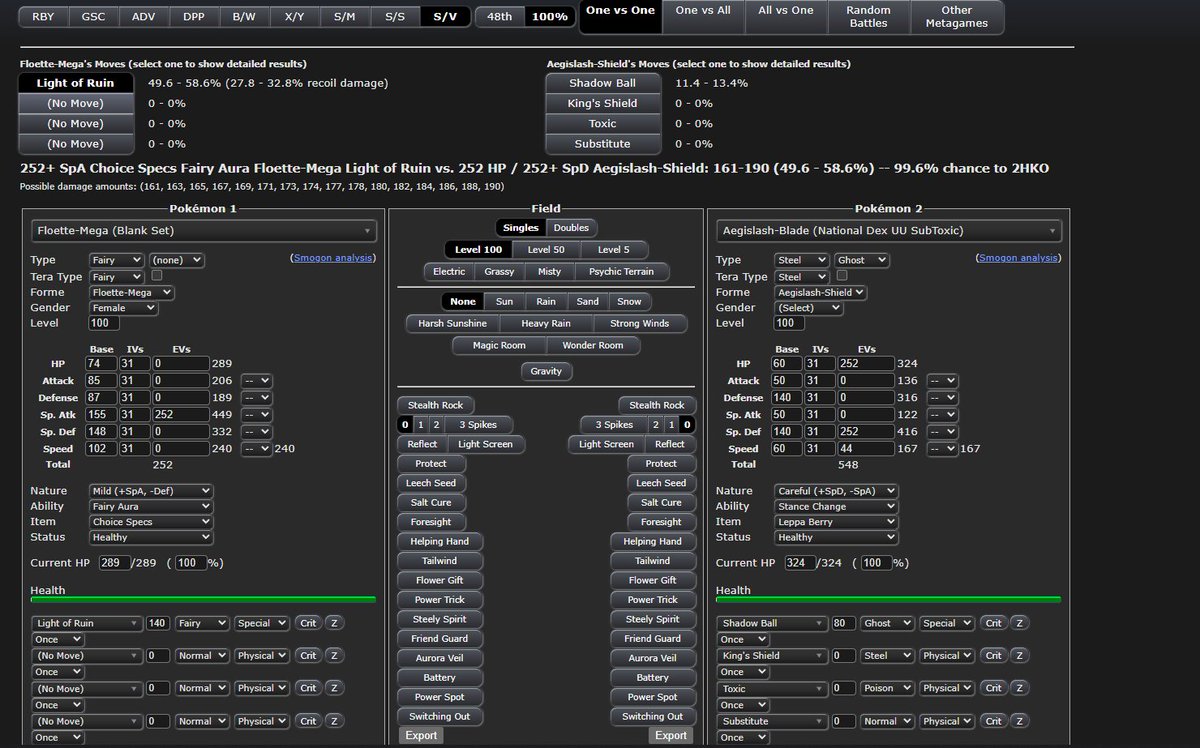Activate Strong Winds weather

point(640,324)
